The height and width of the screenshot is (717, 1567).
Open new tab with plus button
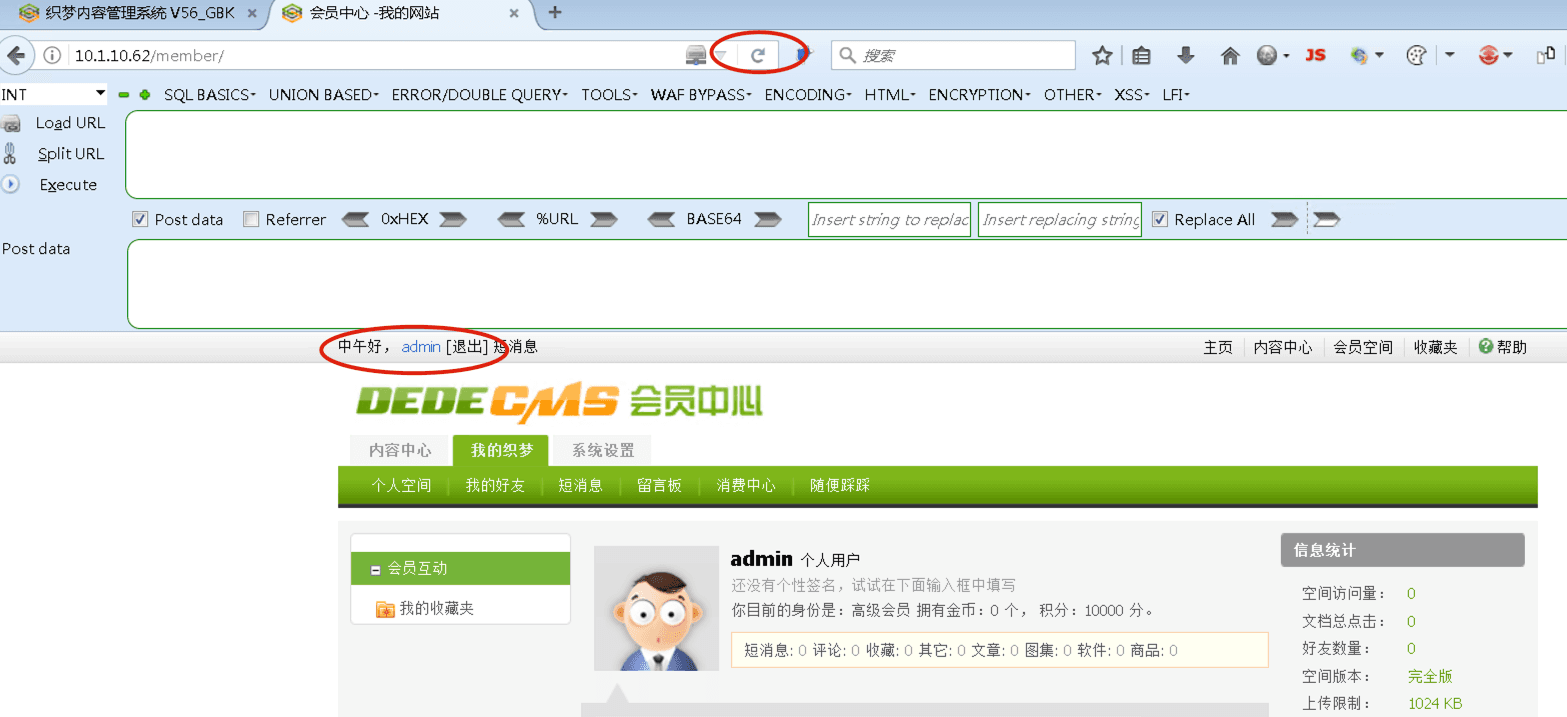555,13
